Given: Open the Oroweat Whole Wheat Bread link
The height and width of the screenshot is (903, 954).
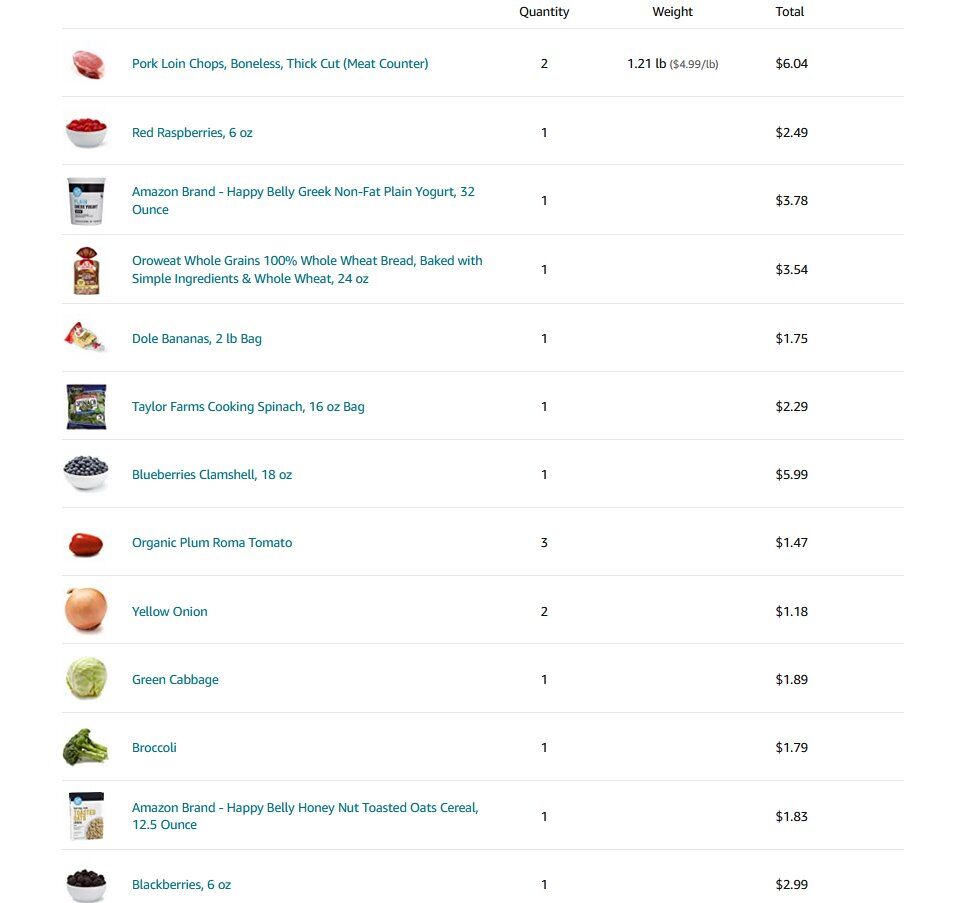Looking at the screenshot, I should pyautogui.click(x=306, y=270).
